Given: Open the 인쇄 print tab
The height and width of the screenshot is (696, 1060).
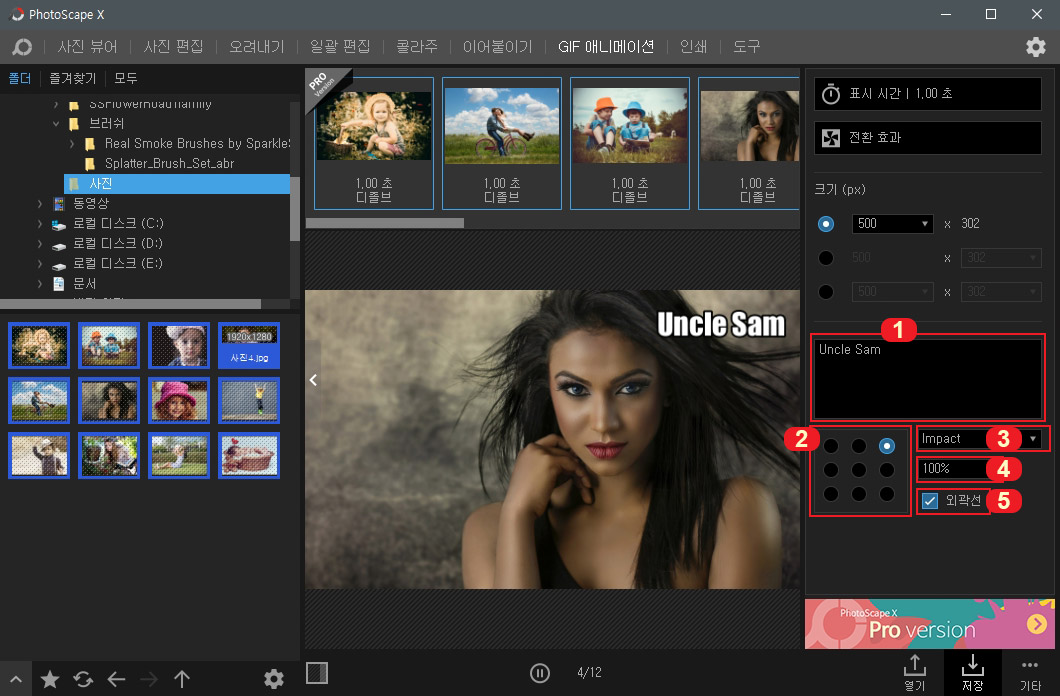Looking at the screenshot, I should coord(693,47).
